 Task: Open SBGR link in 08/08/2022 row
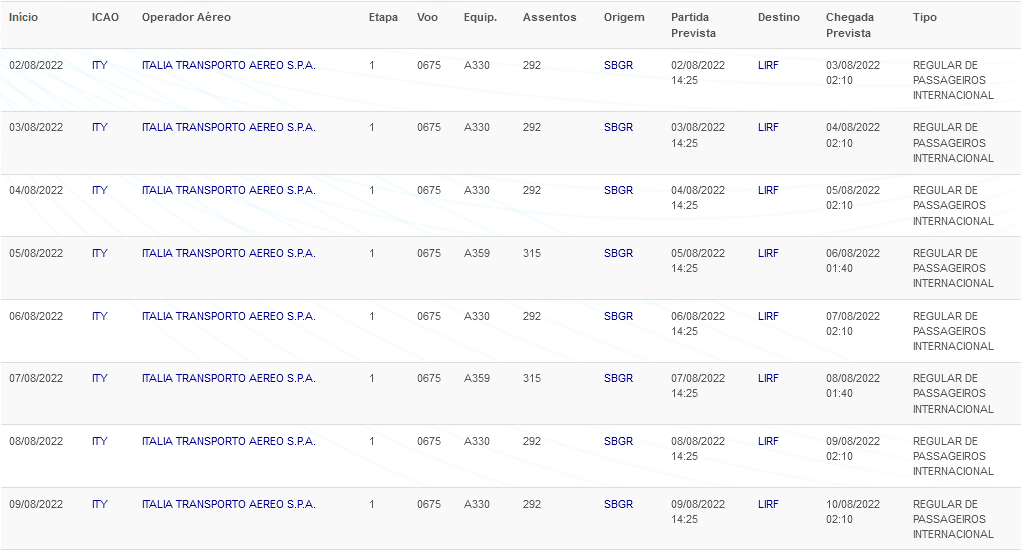pos(618,441)
